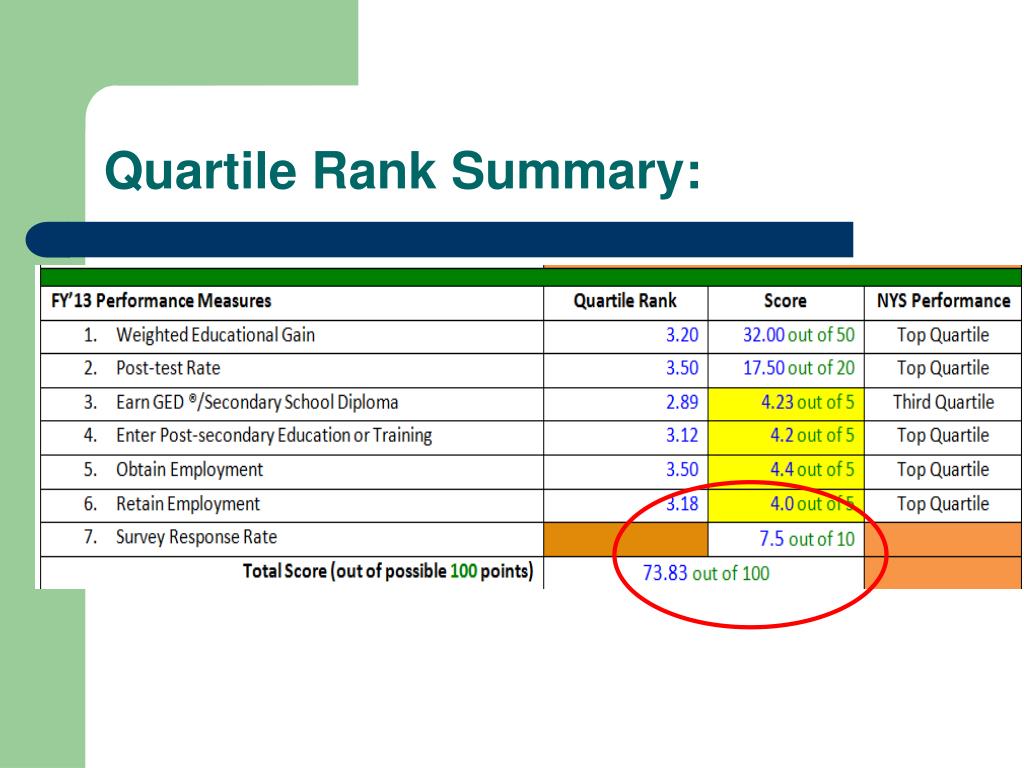
Task: Click quartile rank value 3.20
Action: click(x=682, y=335)
